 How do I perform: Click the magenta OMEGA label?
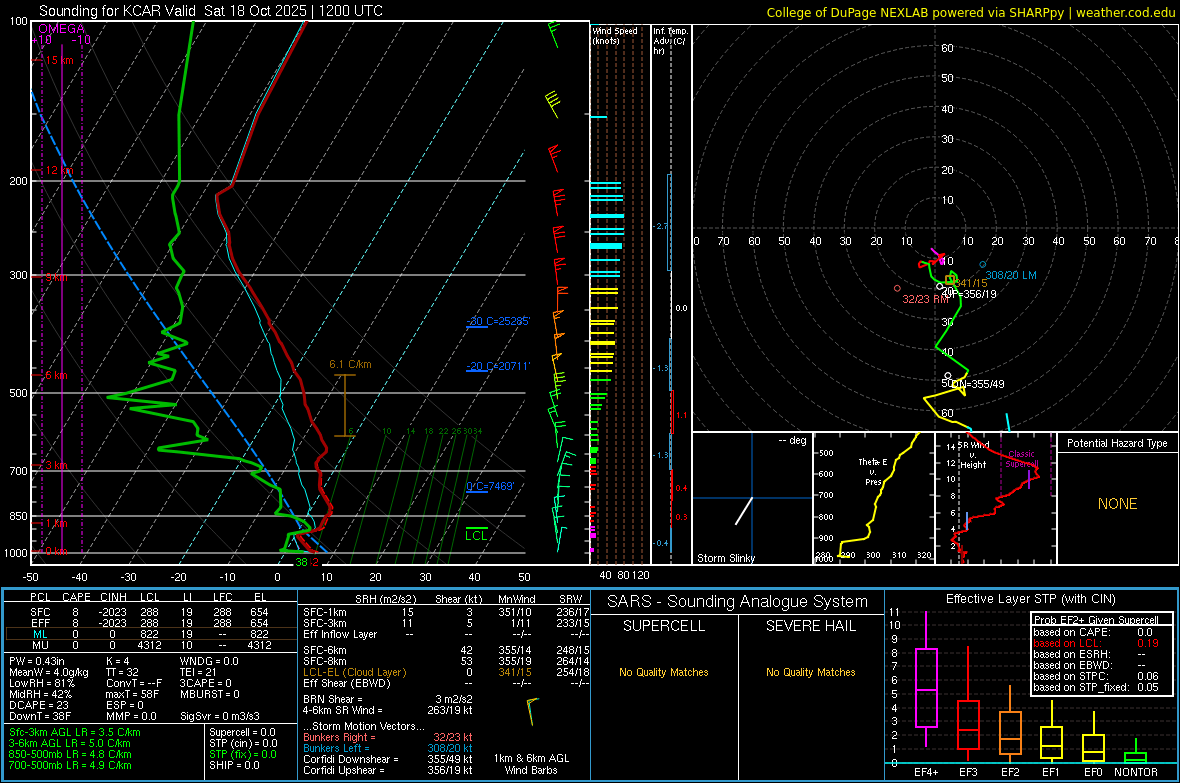click(61, 29)
